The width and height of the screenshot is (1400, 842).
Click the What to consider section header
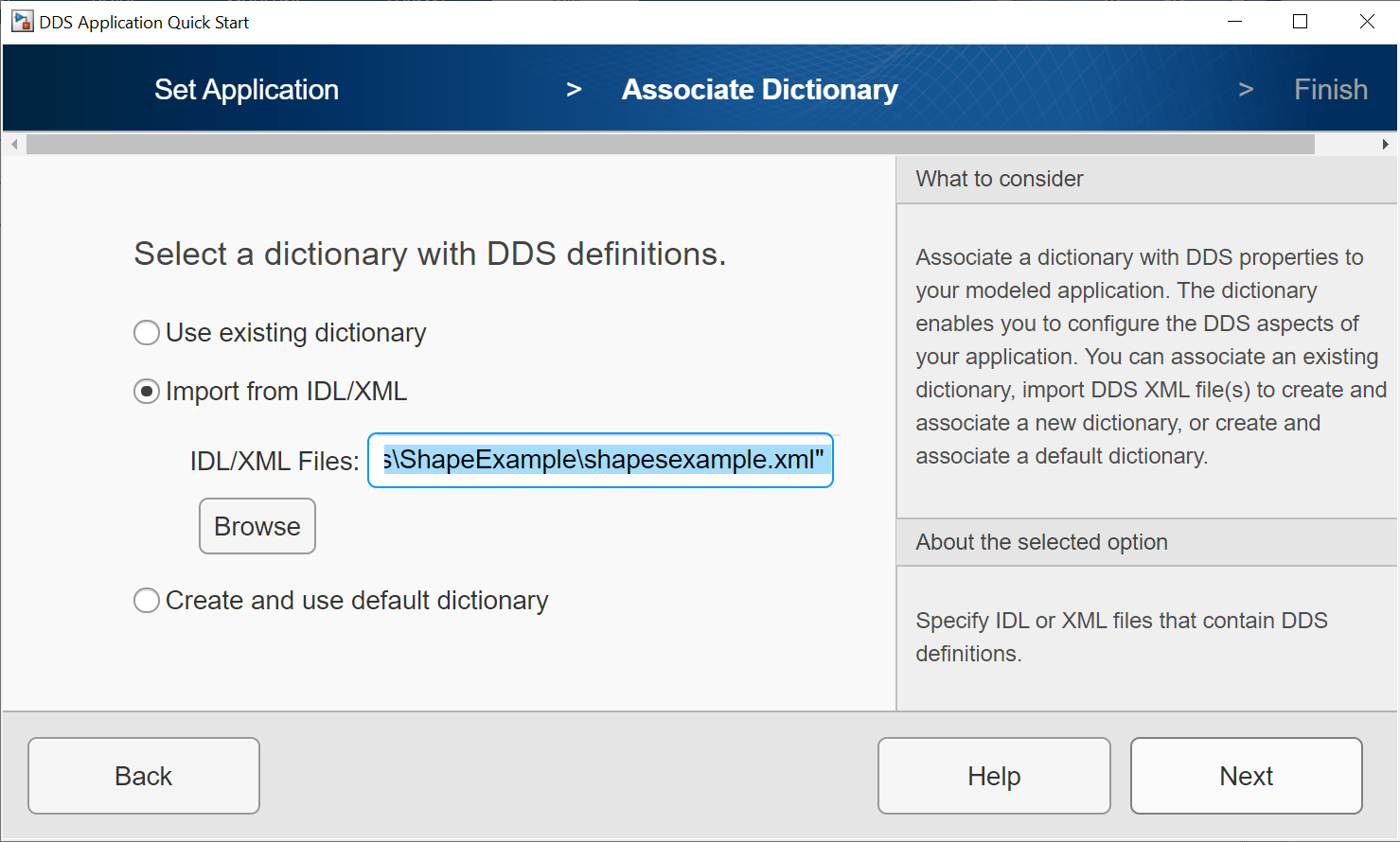(x=1146, y=179)
